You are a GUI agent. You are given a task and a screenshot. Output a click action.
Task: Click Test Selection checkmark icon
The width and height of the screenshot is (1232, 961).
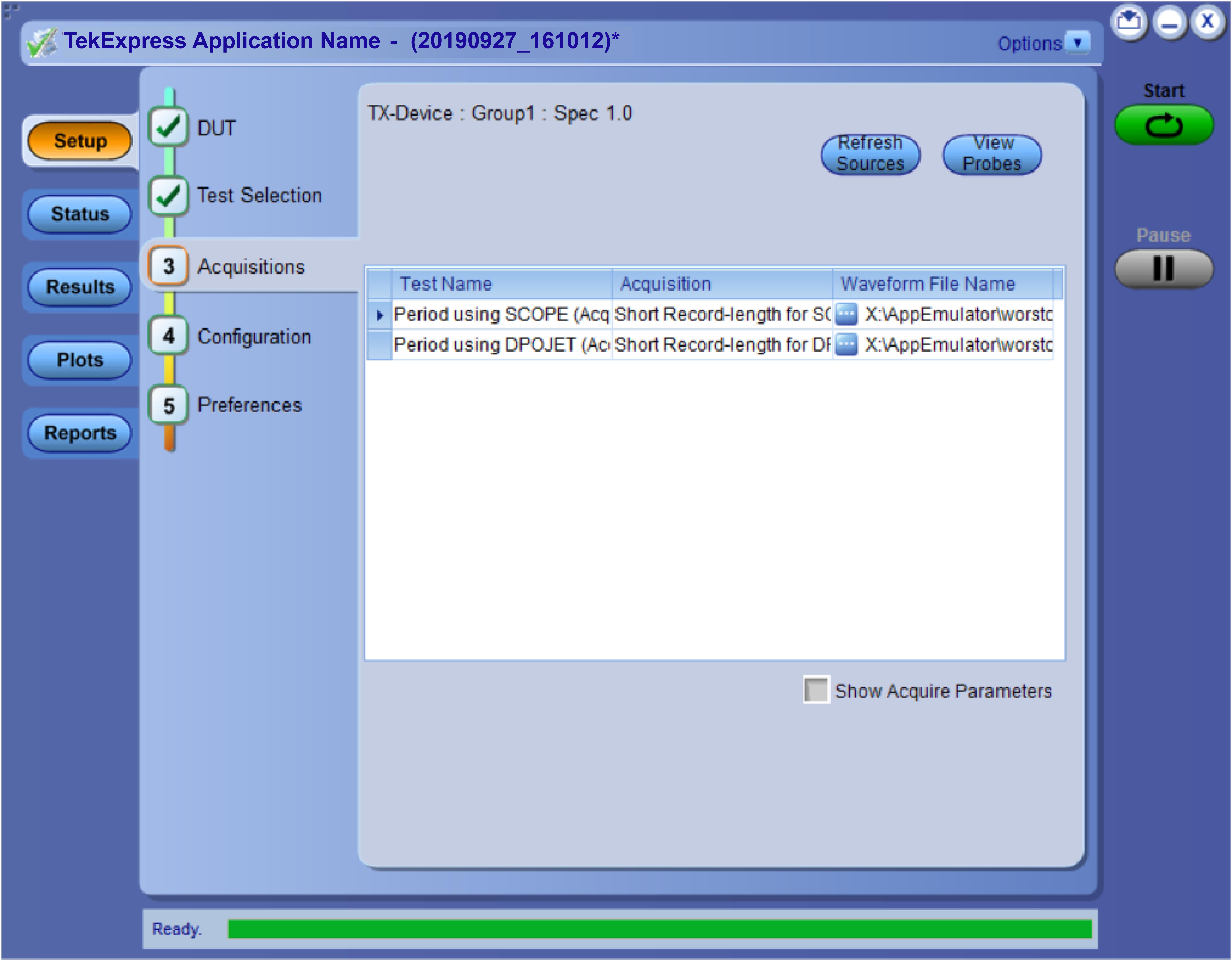point(168,196)
